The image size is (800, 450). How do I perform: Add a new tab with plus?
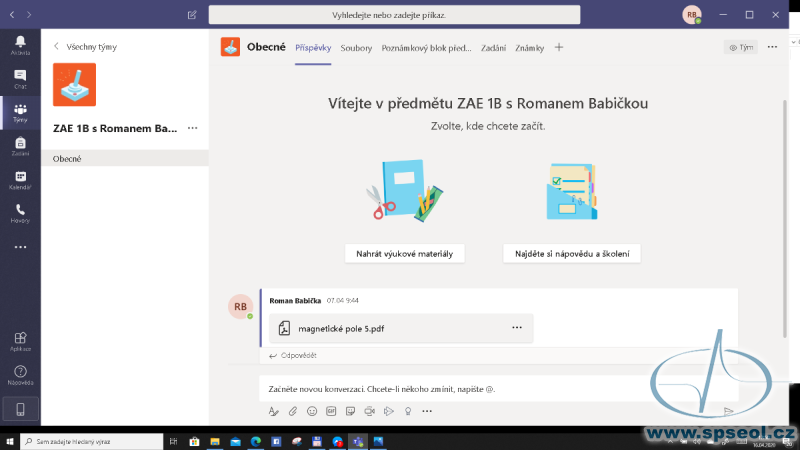[x=559, y=47]
